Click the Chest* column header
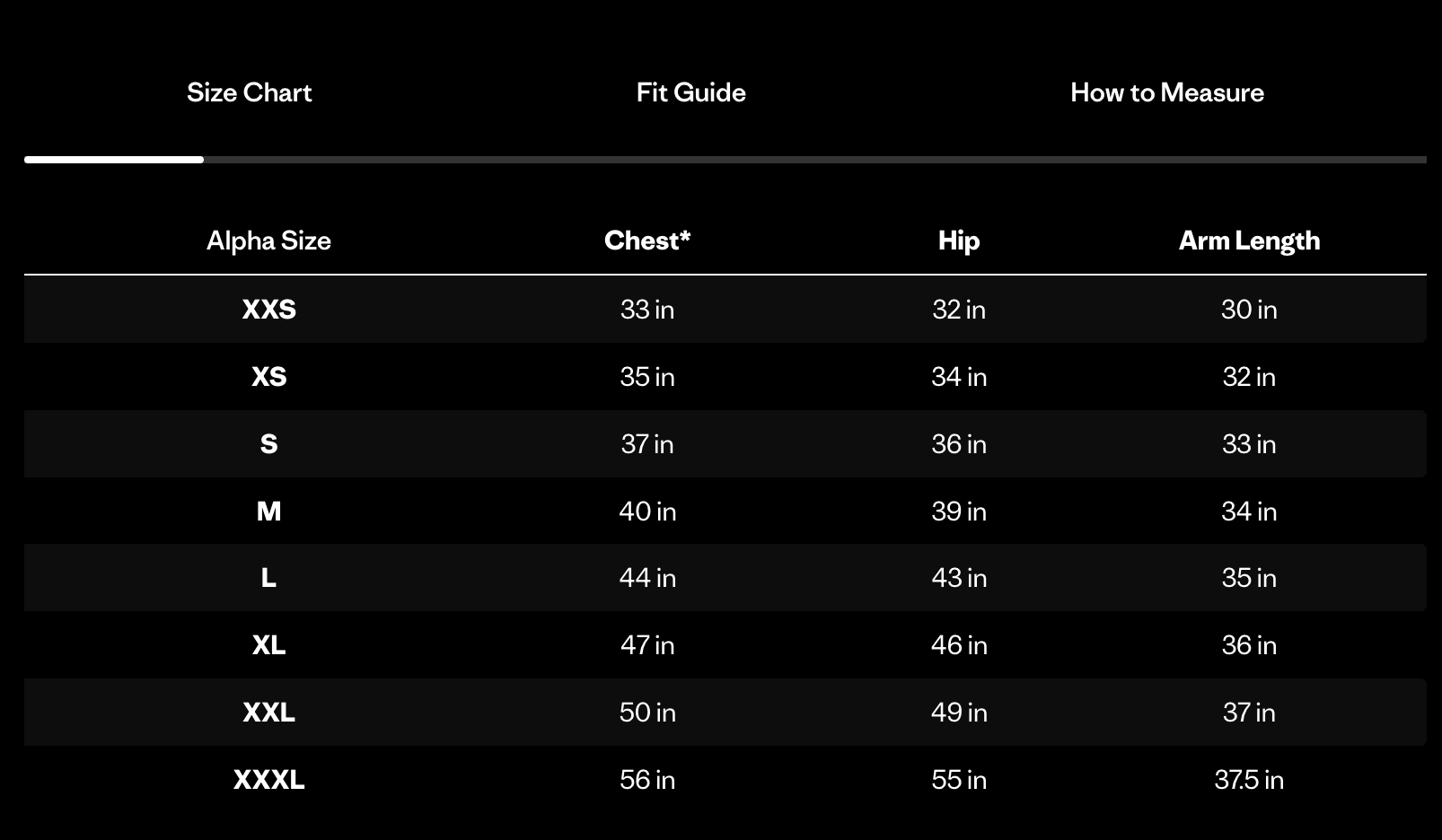The image size is (1442, 840). tap(646, 241)
